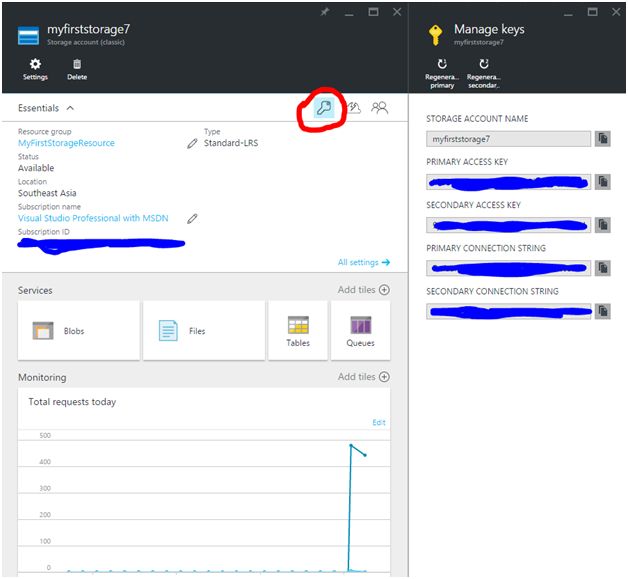Edit subscription name with pencil icon
The width and height of the screenshot is (628, 579).
coord(192,218)
